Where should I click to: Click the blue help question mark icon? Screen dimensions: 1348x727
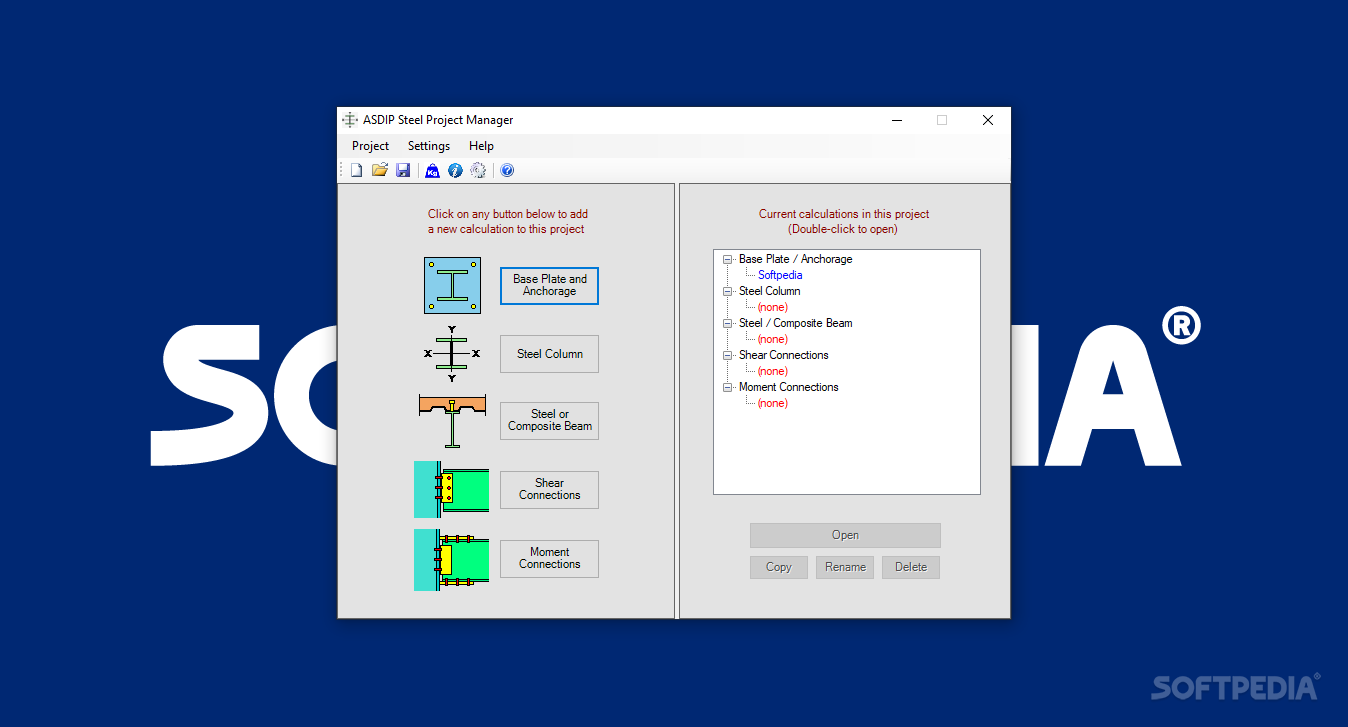coord(507,171)
